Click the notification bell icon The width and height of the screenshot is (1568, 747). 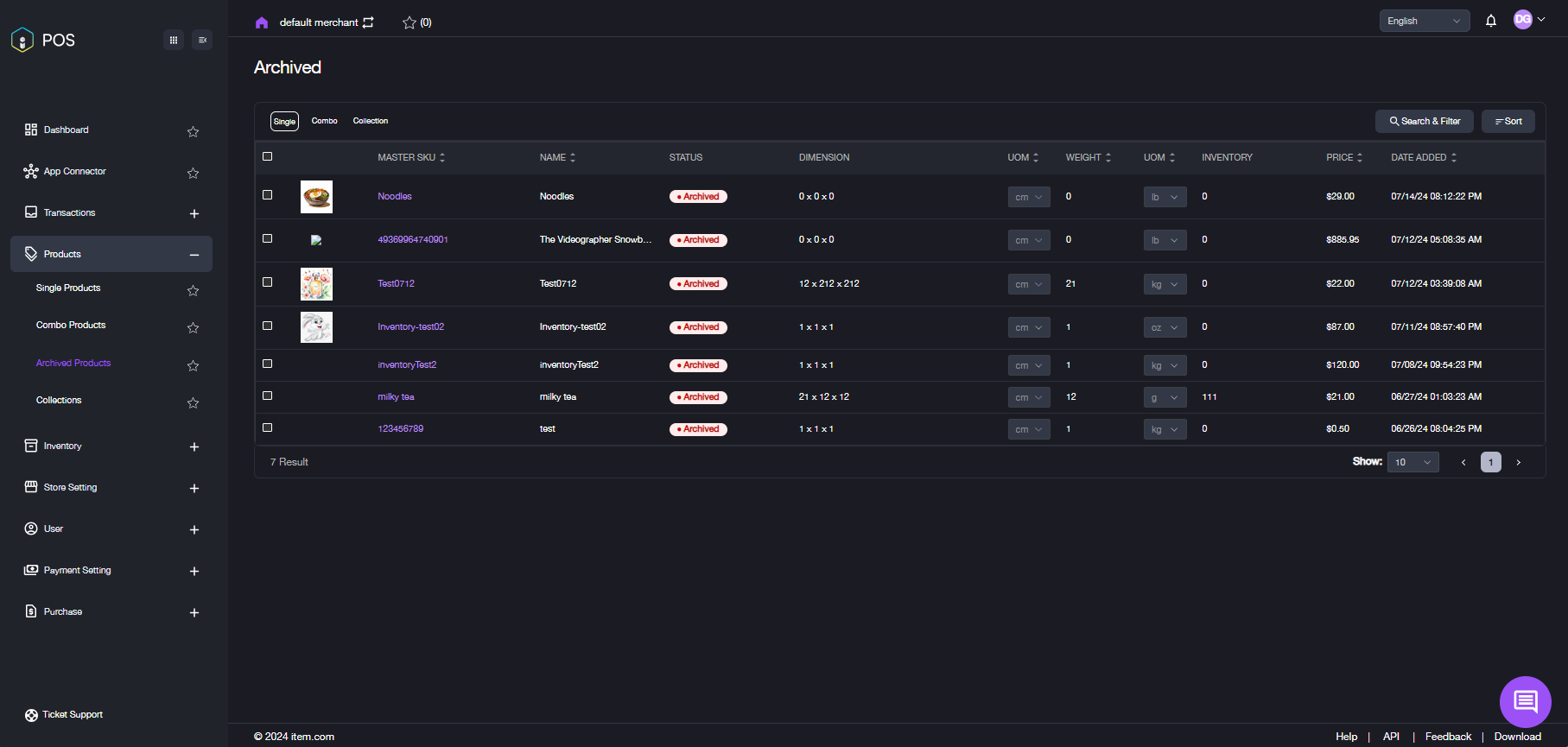pos(1490,21)
